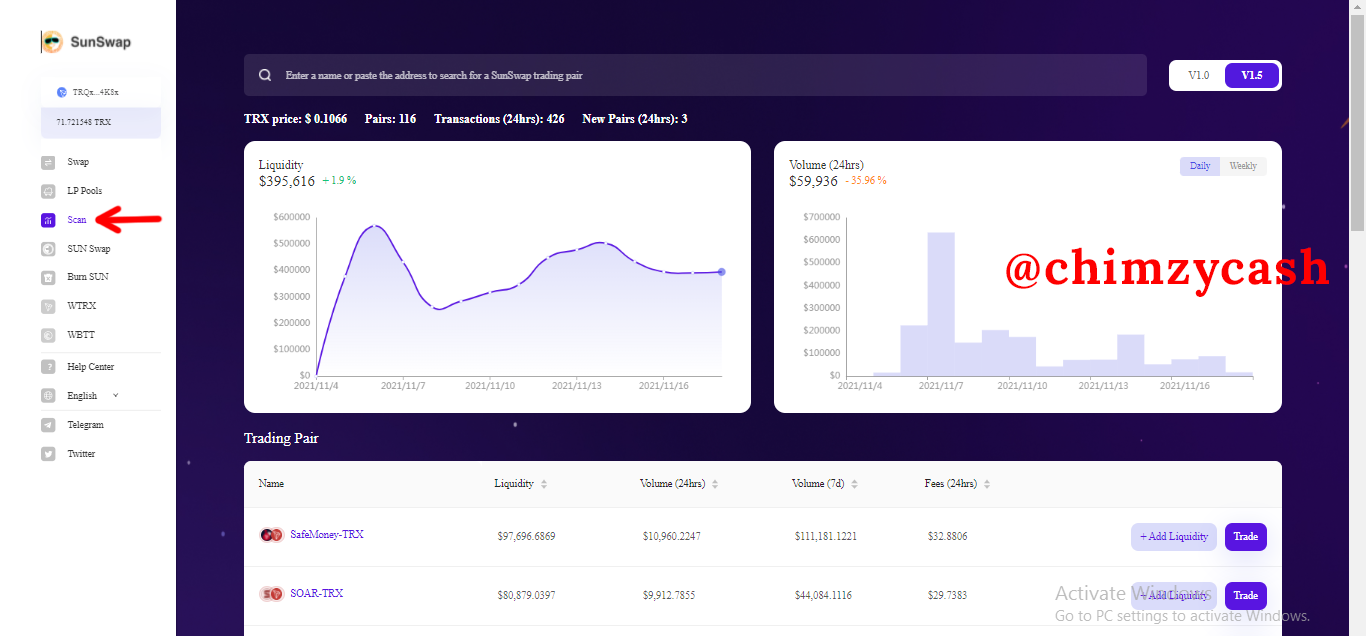Viewport: 1366px width, 636px height.
Task: Sort table by Volume (7d) arrows
Action: coord(855,484)
